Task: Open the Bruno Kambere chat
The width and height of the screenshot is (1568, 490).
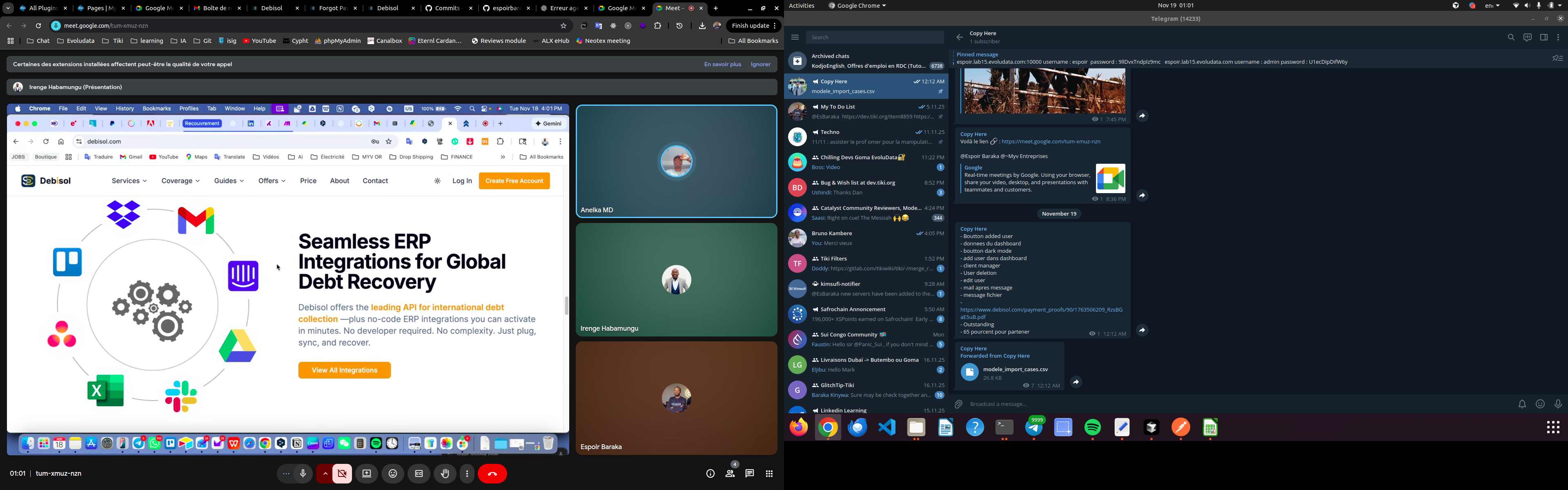Action: tap(866, 238)
